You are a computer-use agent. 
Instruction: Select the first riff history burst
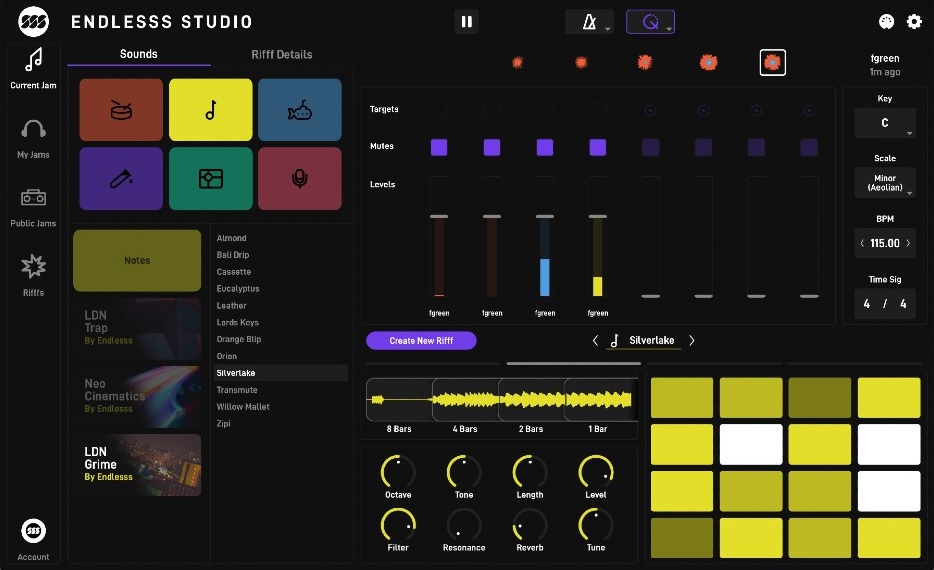518,63
